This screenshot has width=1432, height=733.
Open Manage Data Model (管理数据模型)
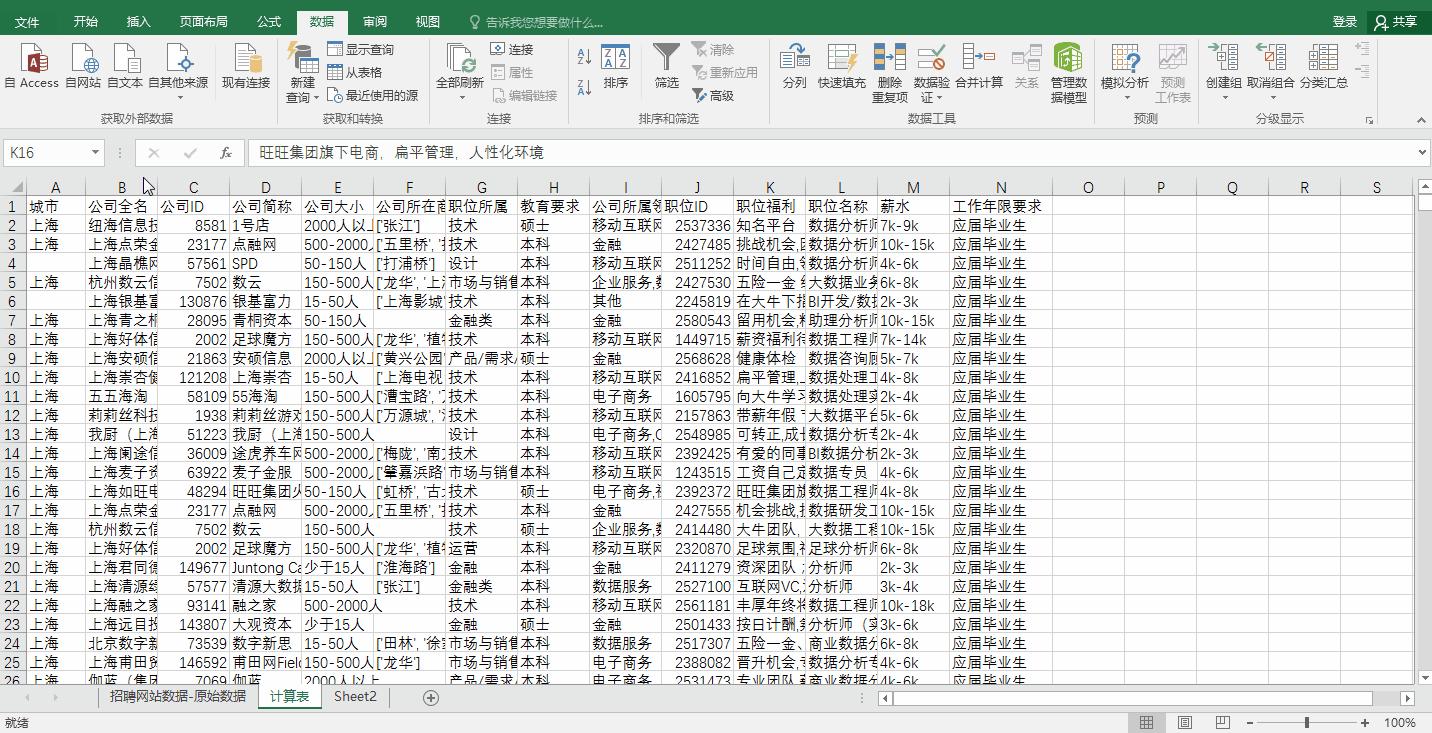point(1068,73)
